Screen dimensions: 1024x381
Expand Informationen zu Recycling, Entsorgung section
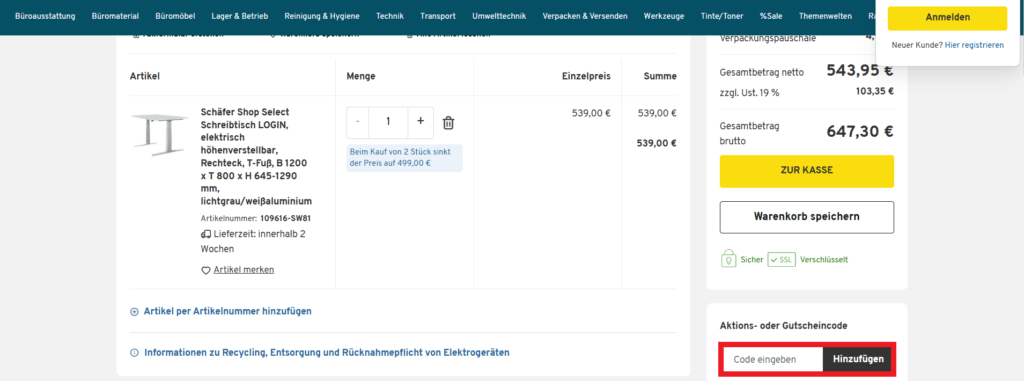pyautogui.click(x=327, y=353)
